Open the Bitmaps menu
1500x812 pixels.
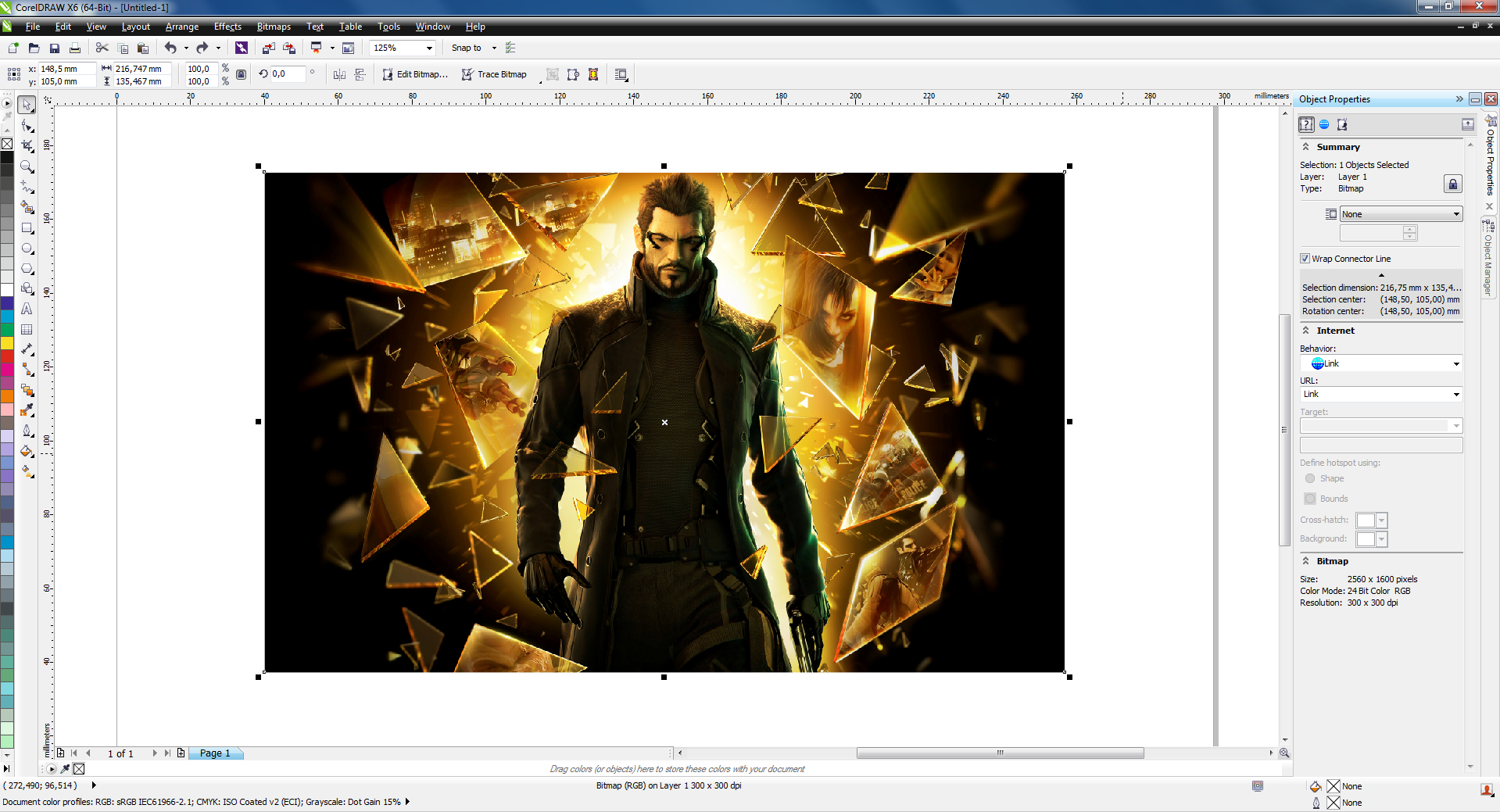[x=274, y=27]
